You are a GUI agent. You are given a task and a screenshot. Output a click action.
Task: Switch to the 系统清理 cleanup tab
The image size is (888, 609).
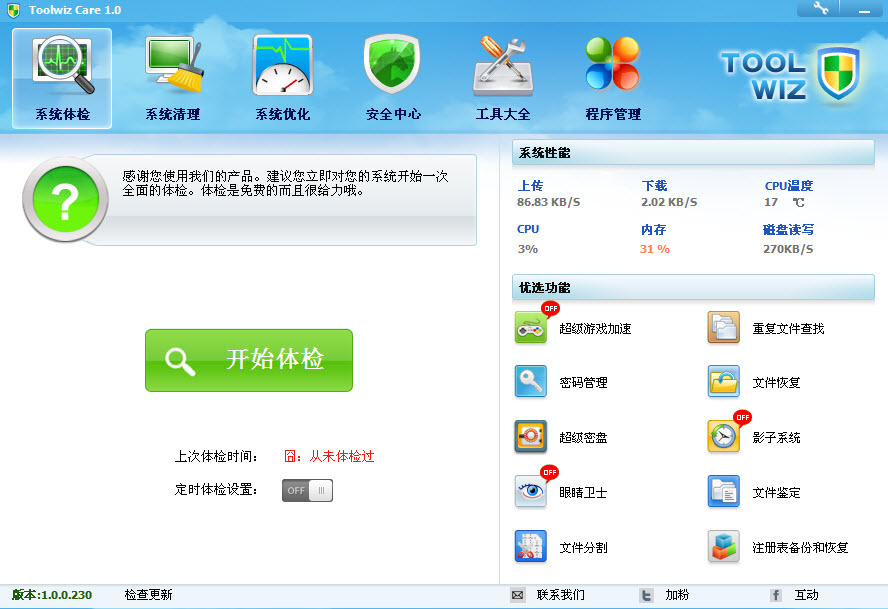173,78
